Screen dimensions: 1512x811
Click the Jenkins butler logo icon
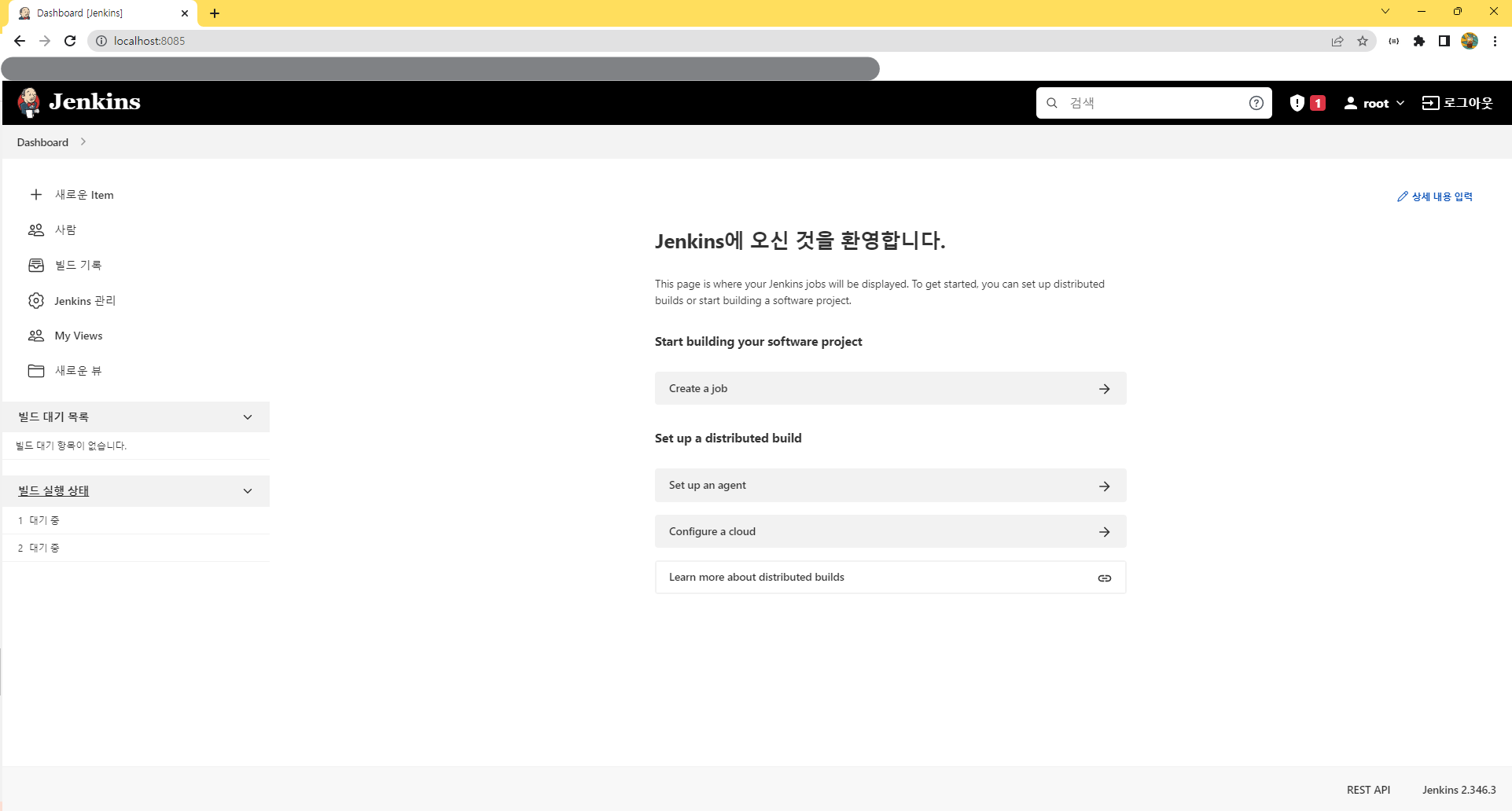pyautogui.click(x=29, y=102)
